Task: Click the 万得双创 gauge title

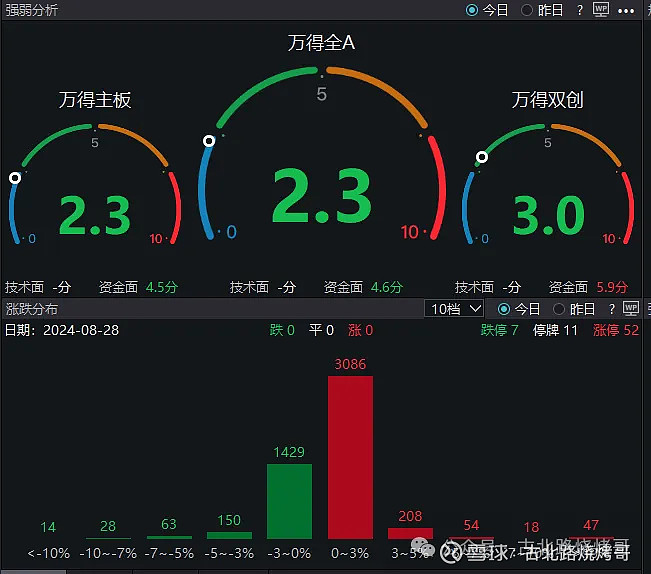Action: [x=548, y=100]
